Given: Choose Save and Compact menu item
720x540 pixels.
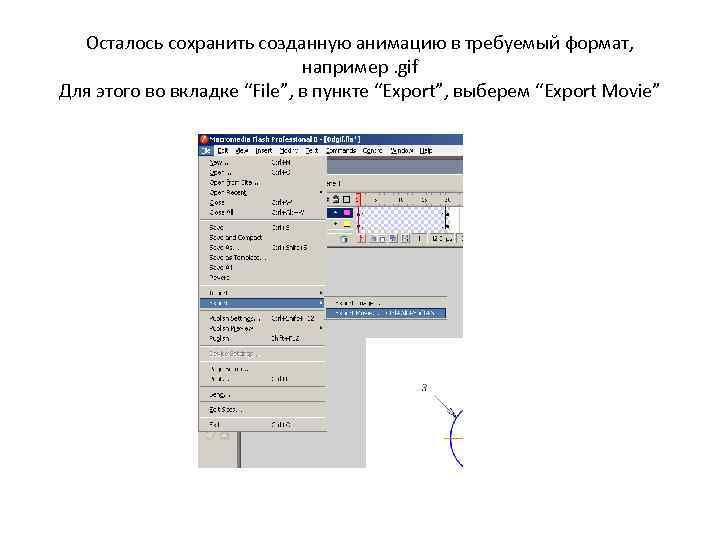Looking at the screenshot, I should point(263,238).
